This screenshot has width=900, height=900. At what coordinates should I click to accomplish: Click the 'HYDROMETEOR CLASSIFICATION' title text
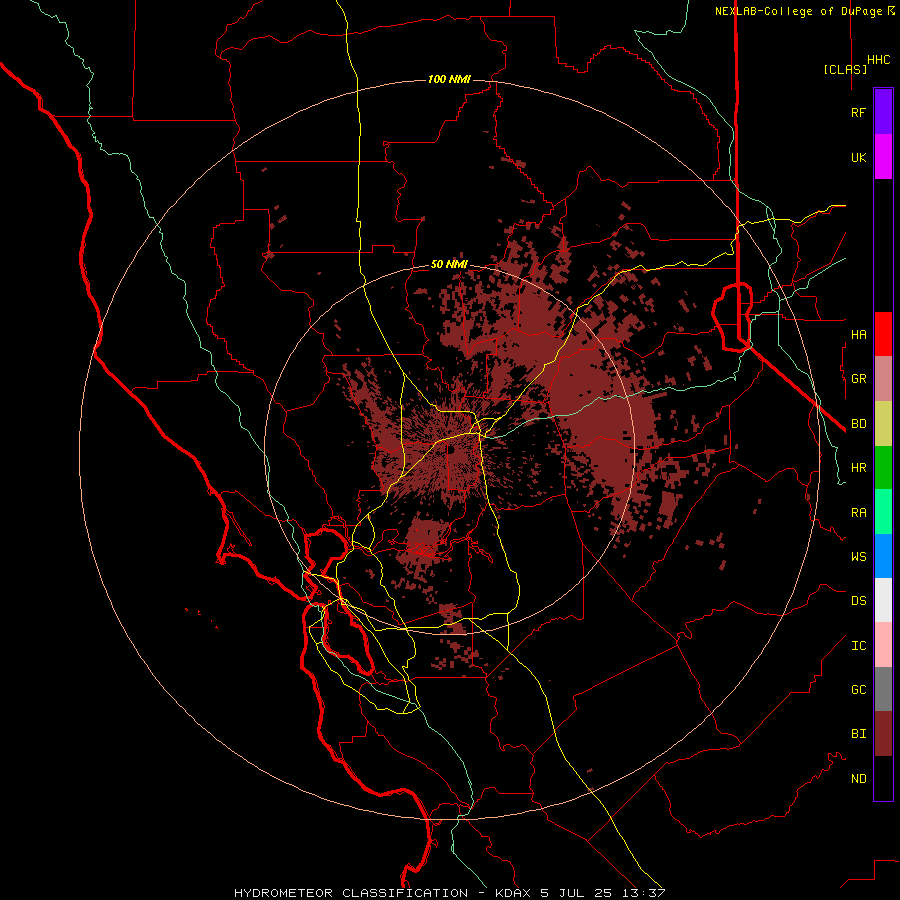pos(351,893)
